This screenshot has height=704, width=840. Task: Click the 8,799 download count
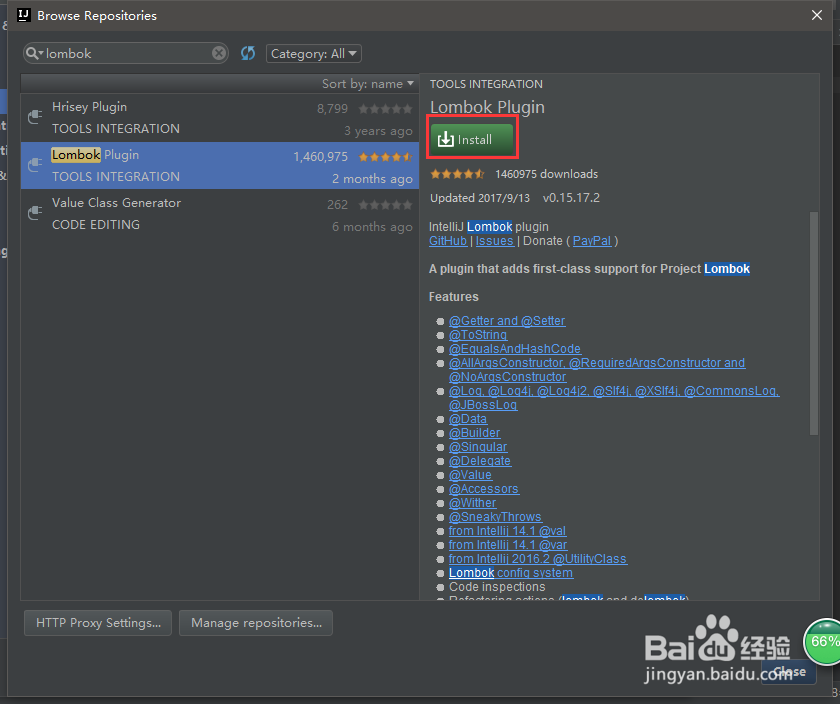tap(332, 109)
